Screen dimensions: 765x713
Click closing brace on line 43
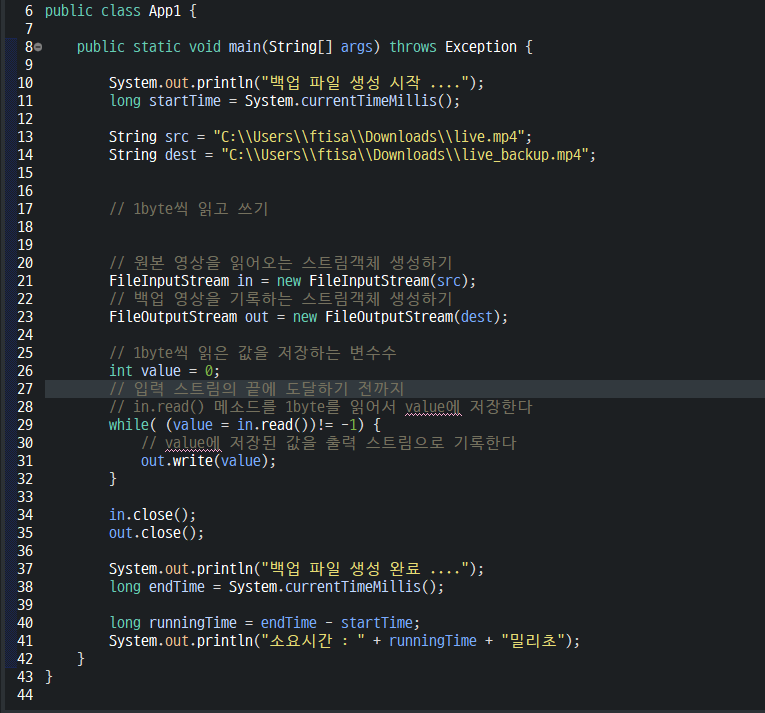point(49,677)
